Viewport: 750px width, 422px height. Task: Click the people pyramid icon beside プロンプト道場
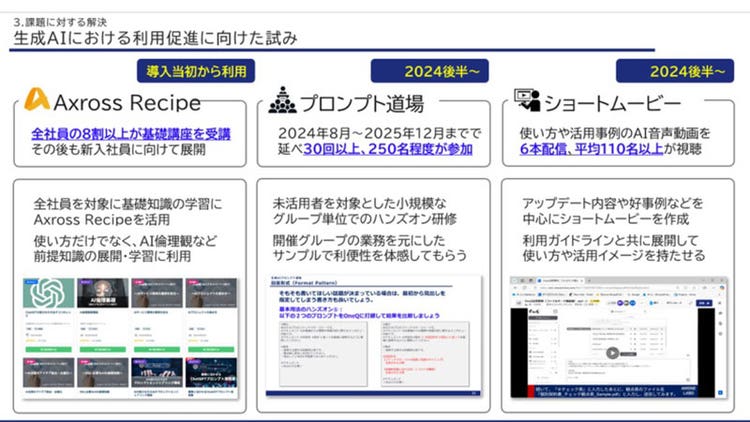[x=282, y=100]
